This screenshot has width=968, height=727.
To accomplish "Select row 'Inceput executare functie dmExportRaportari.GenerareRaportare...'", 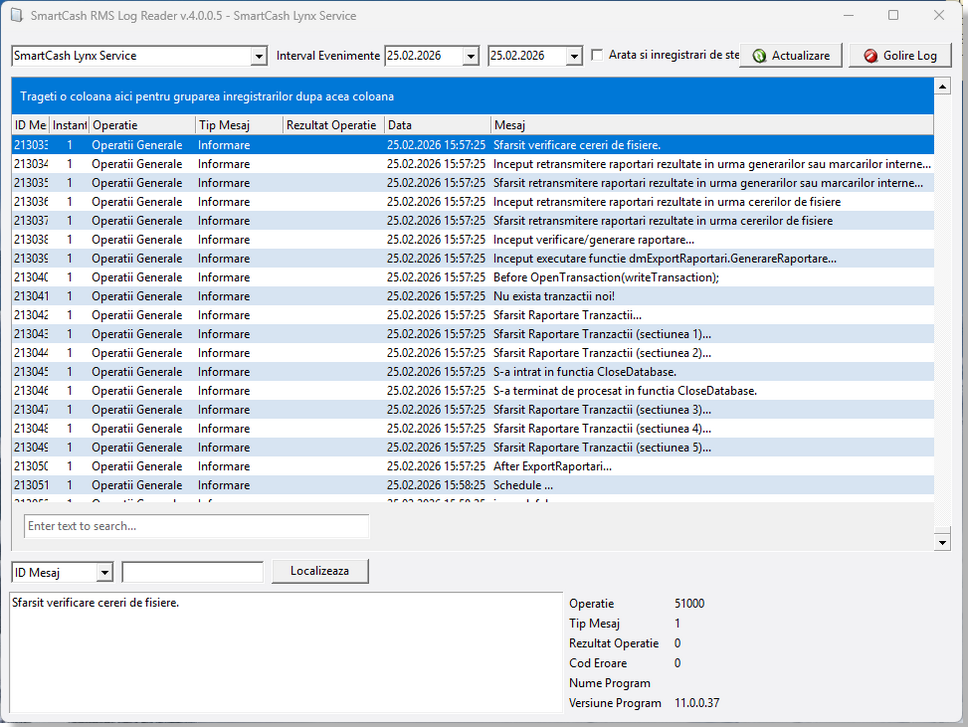I will click(x=472, y=259).
